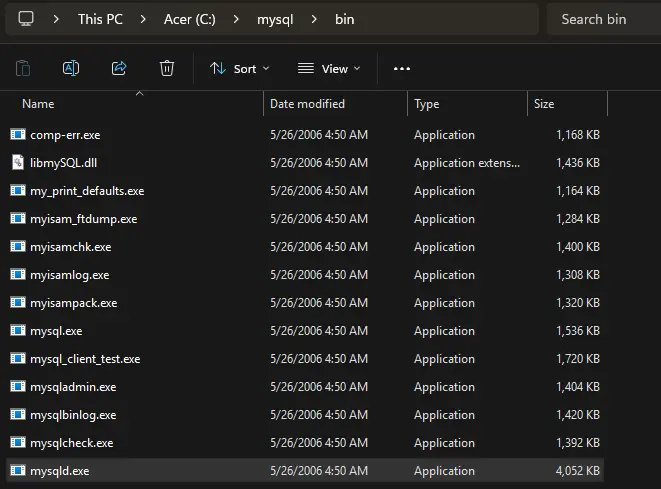Click the Rename icon in toolbar
Screen dimensions: 661x489
pyautogui.click(x=71, y=68)
